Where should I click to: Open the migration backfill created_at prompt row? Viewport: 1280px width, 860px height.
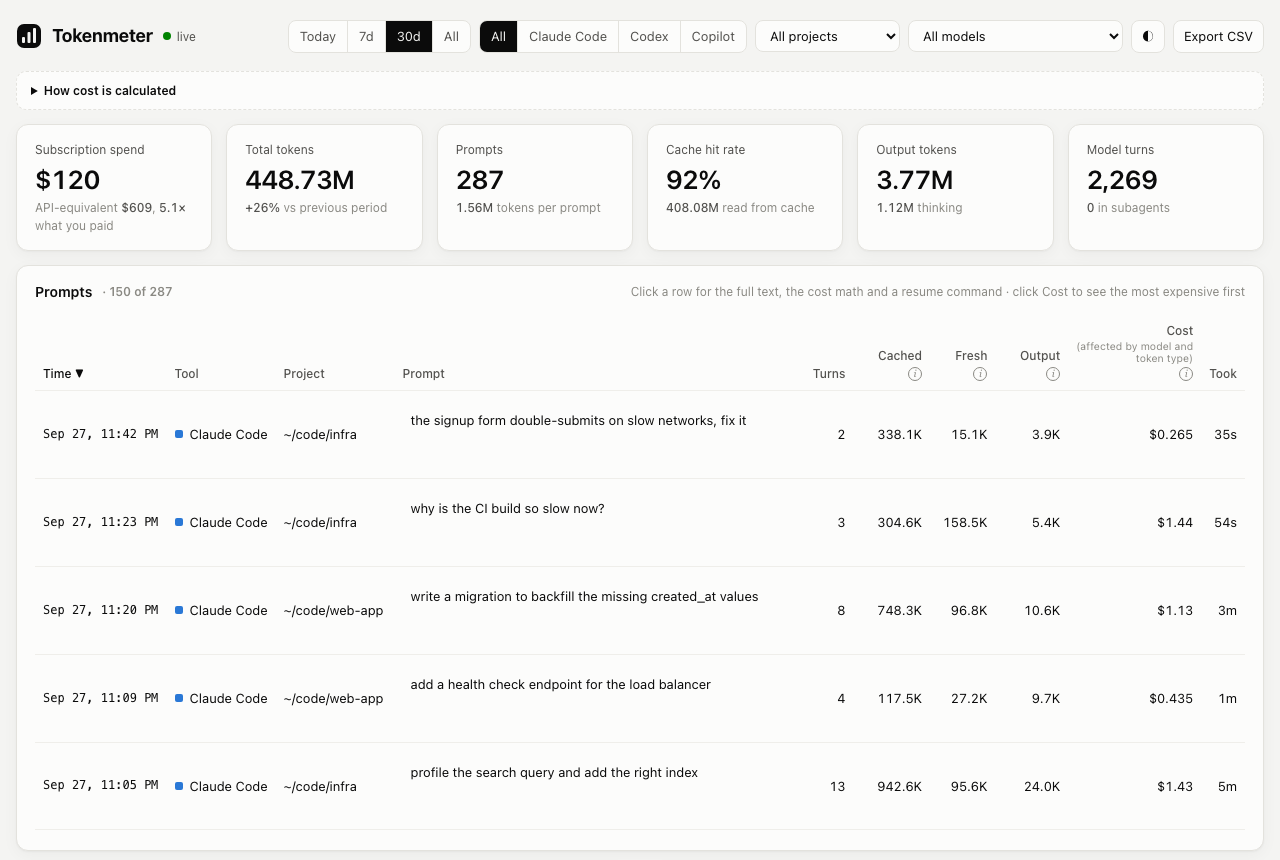[x=640, y=610]
